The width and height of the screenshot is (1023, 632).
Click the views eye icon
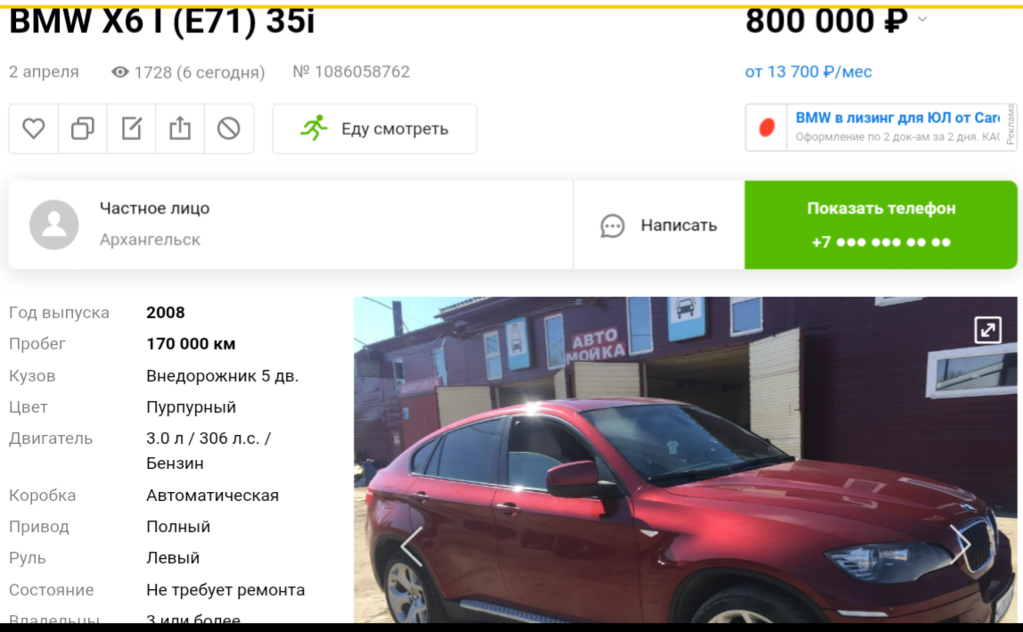(120, 72)
